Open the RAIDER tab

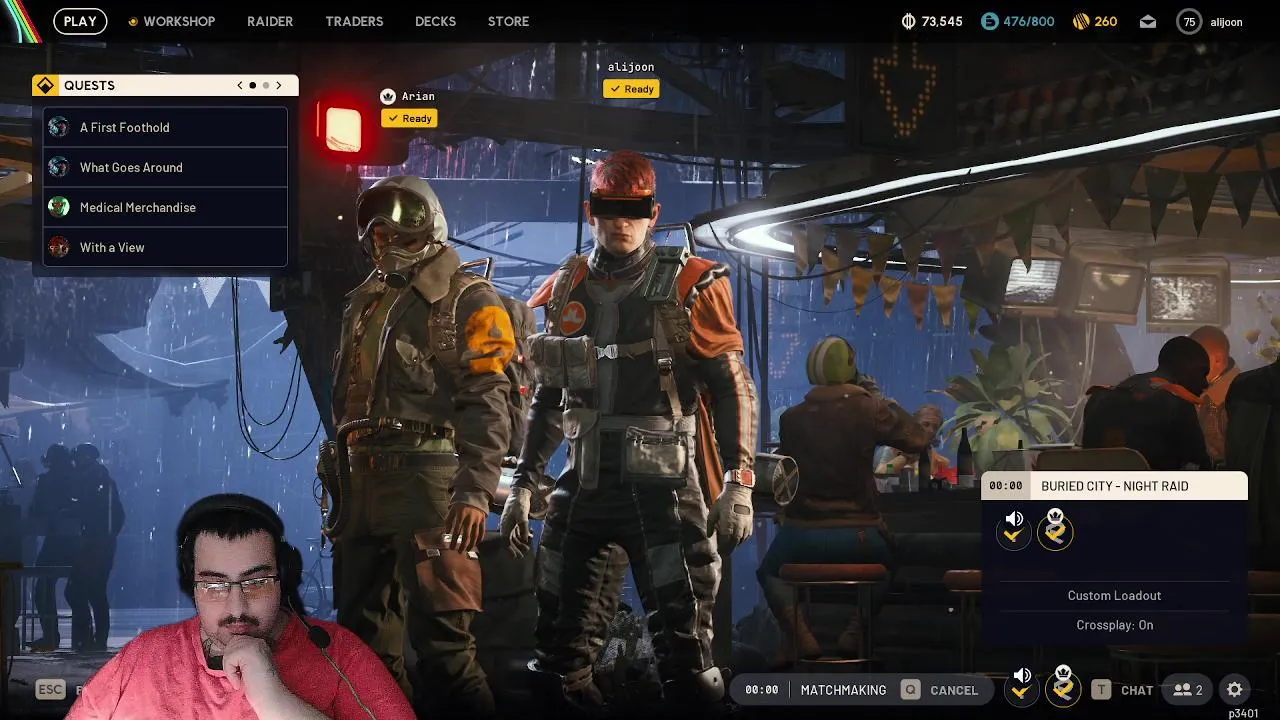(270, 21)
